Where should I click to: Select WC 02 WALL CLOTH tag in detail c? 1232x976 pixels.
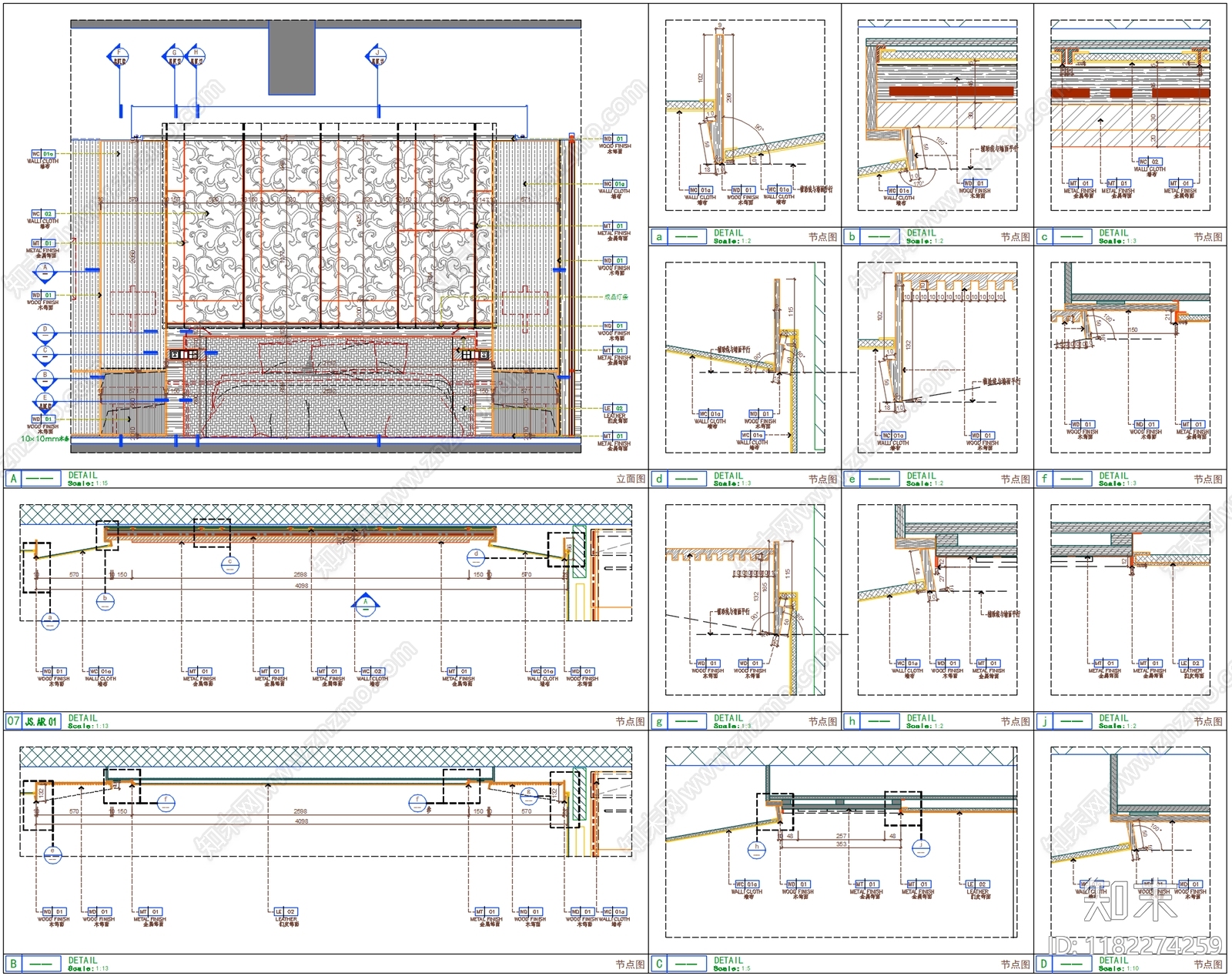[x=1150, y=166]
